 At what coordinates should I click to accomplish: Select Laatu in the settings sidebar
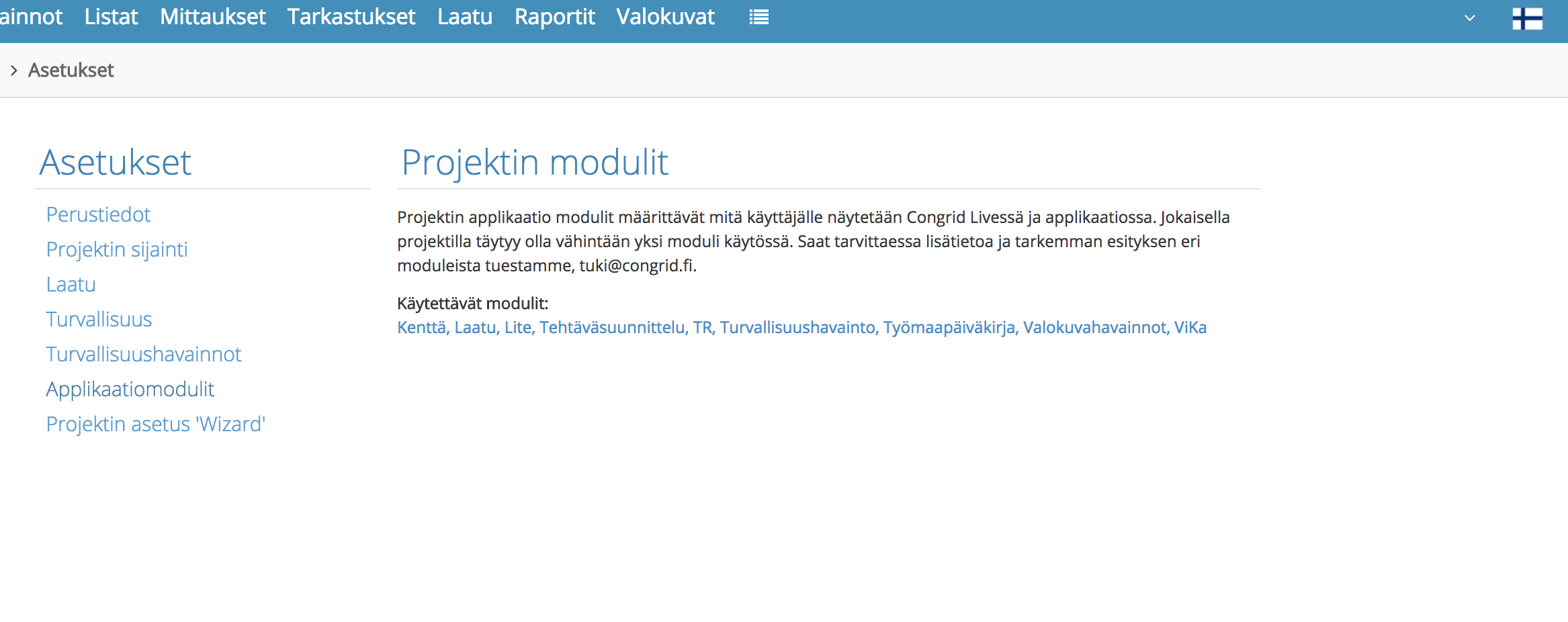click(x=71, y=284)
